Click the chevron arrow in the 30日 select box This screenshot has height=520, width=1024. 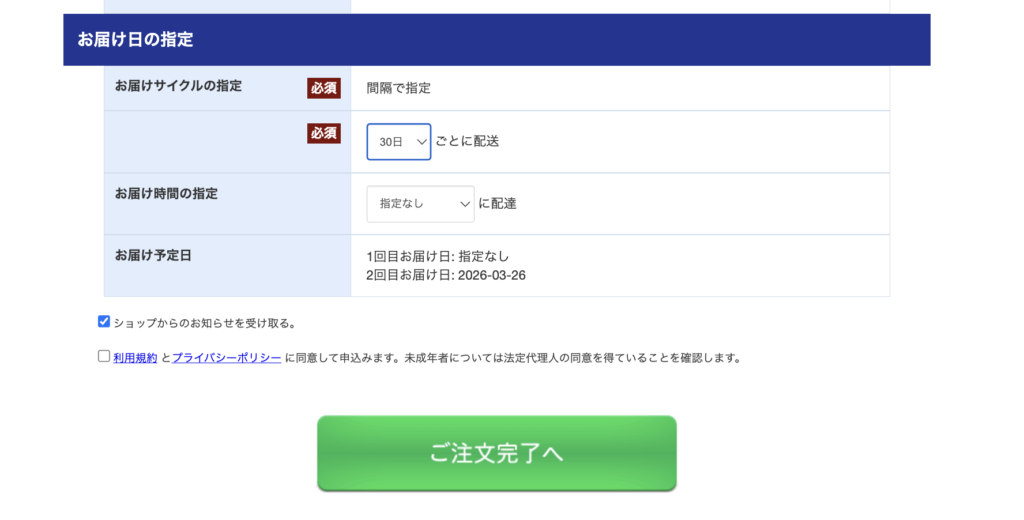click(x=421, y=142)
